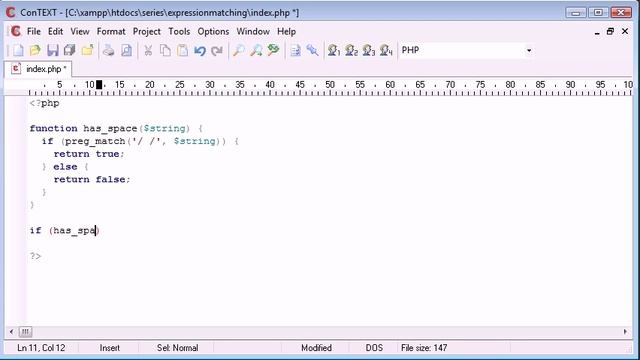The width and height of the screenshot is (640, 360).
Task: Copy selection with toolbar icon
Action: click(165, 50)
